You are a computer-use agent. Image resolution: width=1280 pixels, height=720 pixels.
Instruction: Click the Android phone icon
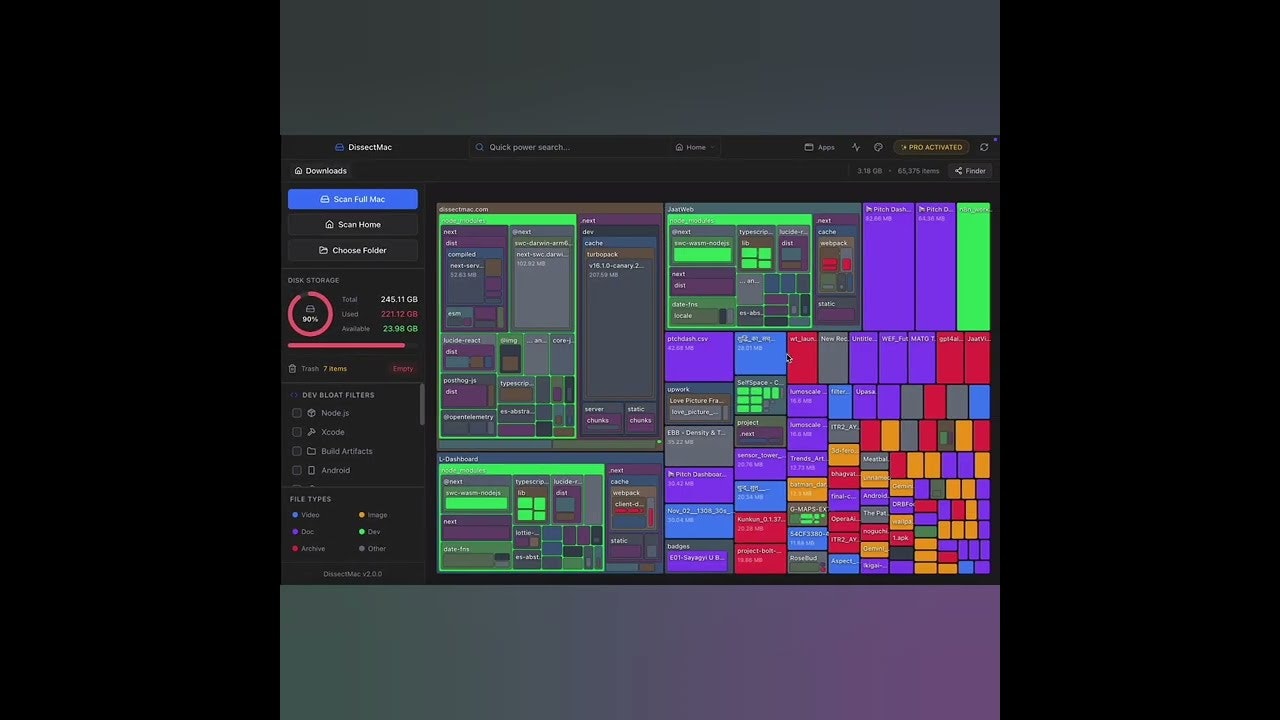(x=311, y=470)
